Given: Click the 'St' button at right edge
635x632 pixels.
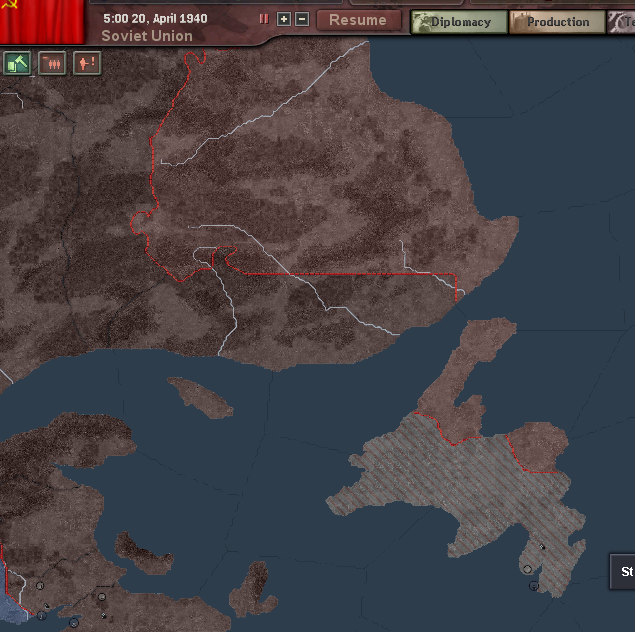Looking at the screenshot, I should [624, 572].
